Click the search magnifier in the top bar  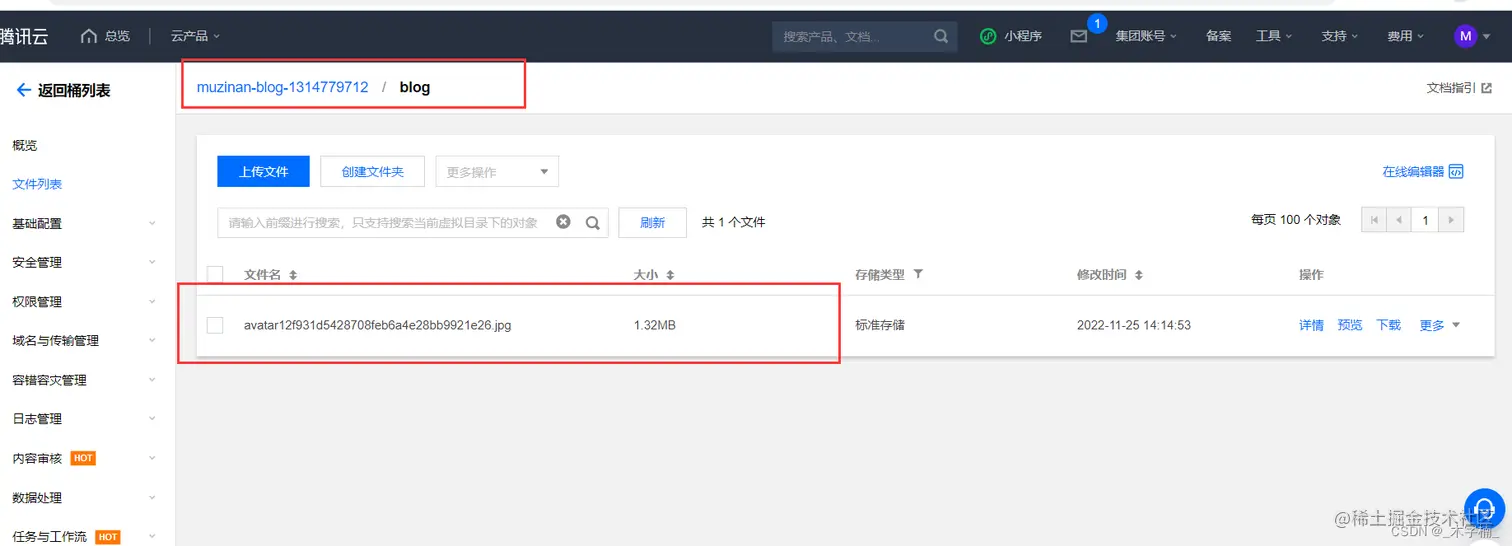click(x=941, y=36)
